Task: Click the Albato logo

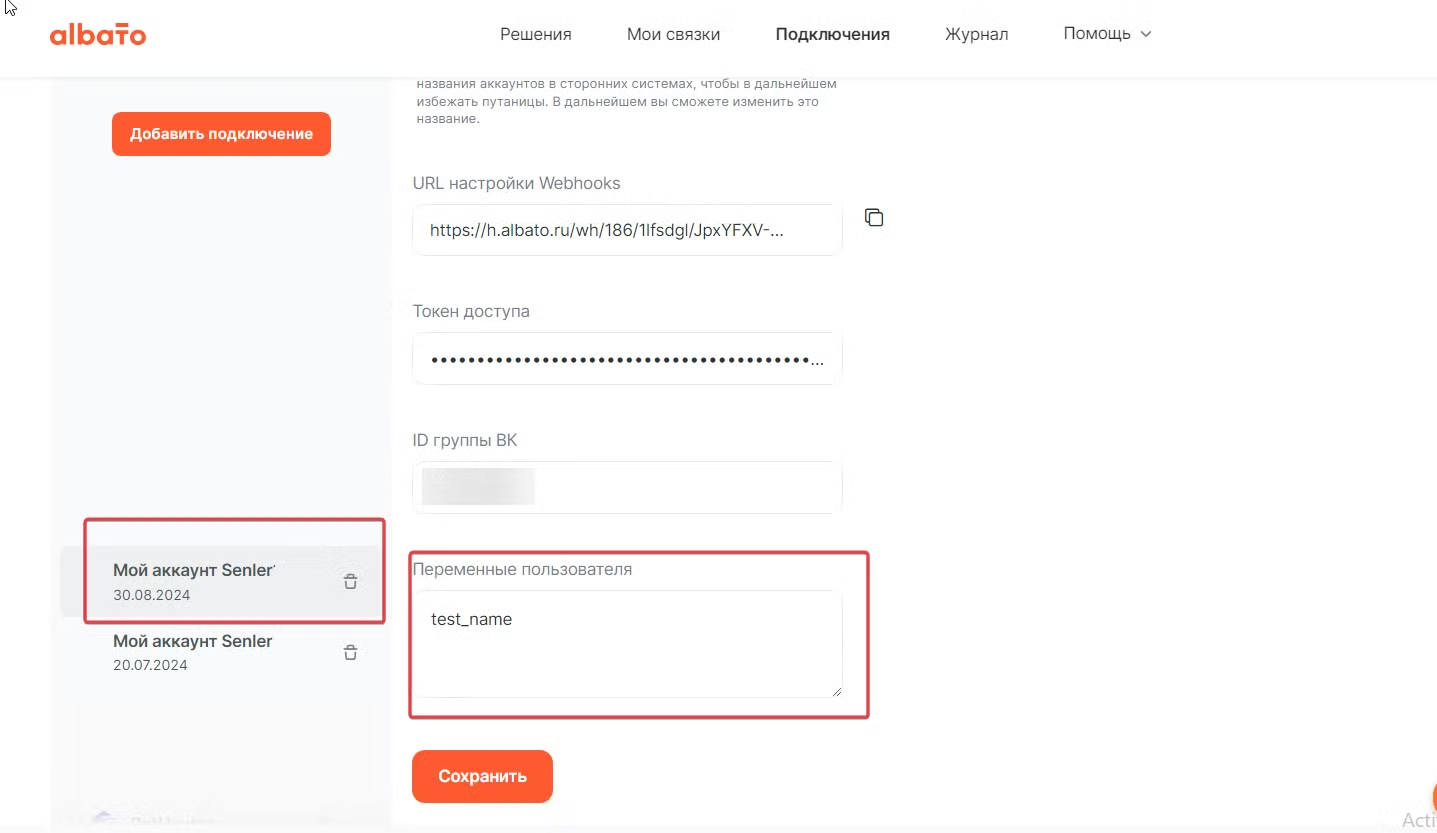Action: (98, 35)
